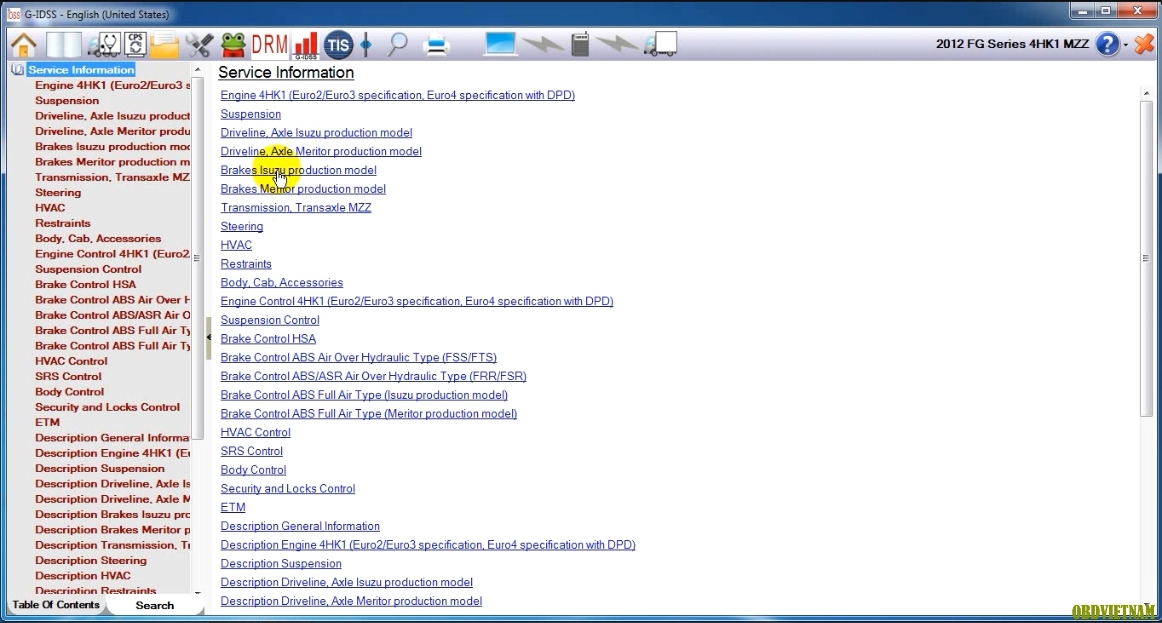Click the left tree scrollbar down arrow

coord(197,593)
